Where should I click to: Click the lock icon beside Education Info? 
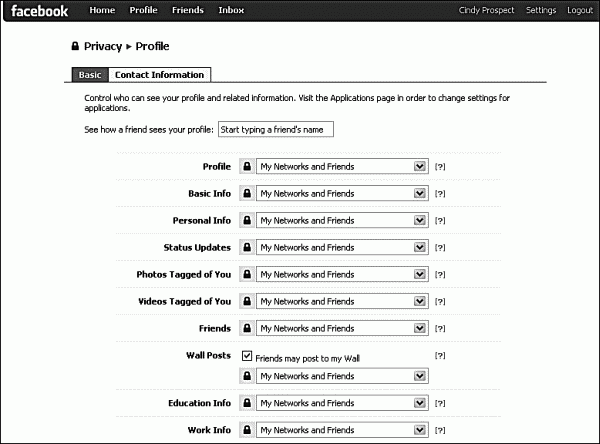(246, 403)
